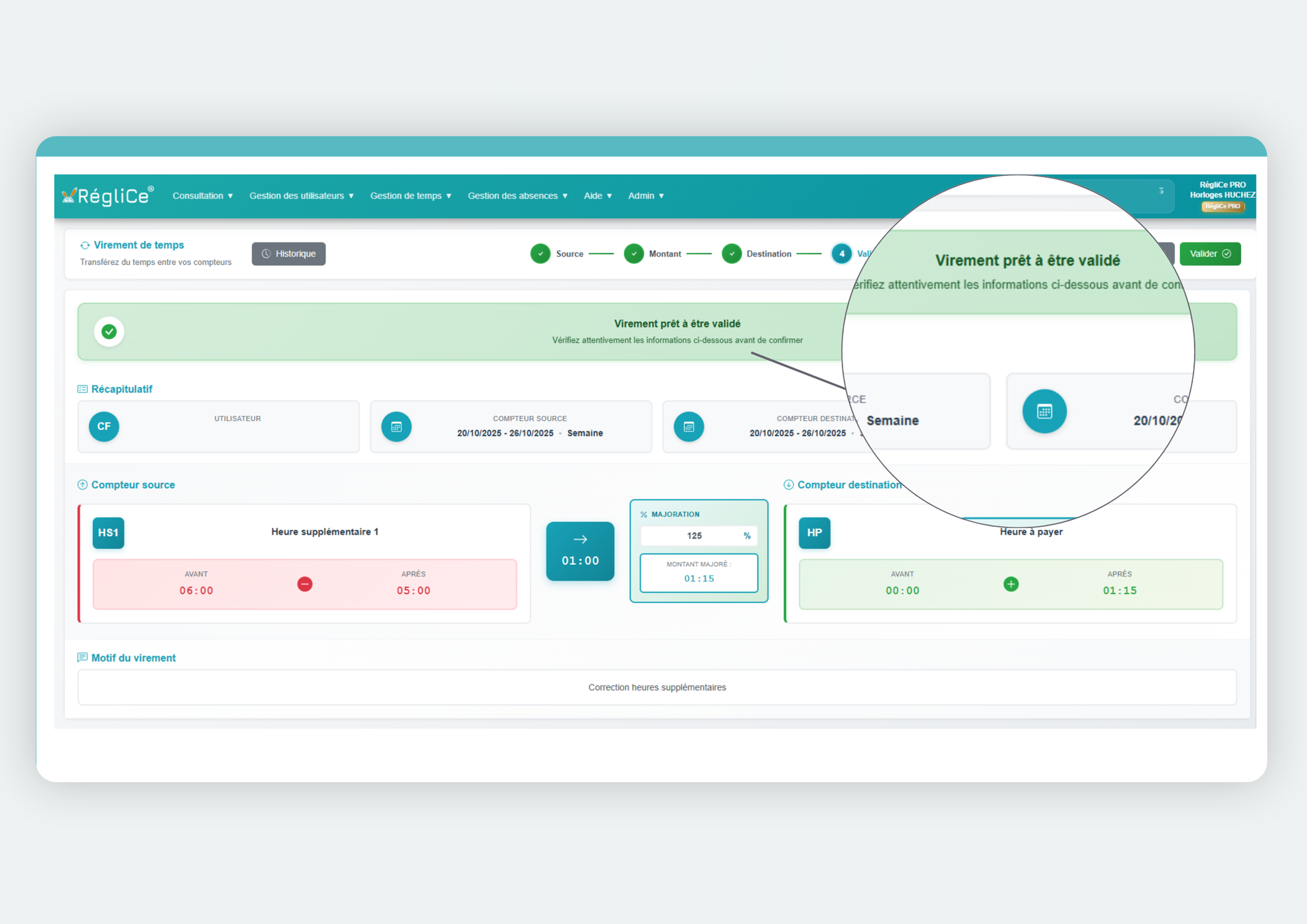Click the Historique button

(x=289, y=254)
